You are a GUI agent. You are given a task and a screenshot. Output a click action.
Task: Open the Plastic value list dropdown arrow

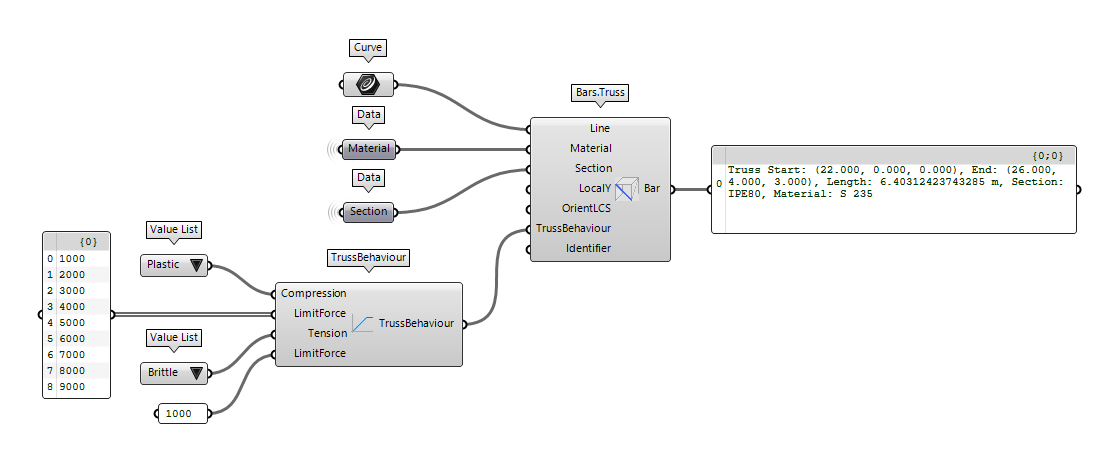(196, 266)
